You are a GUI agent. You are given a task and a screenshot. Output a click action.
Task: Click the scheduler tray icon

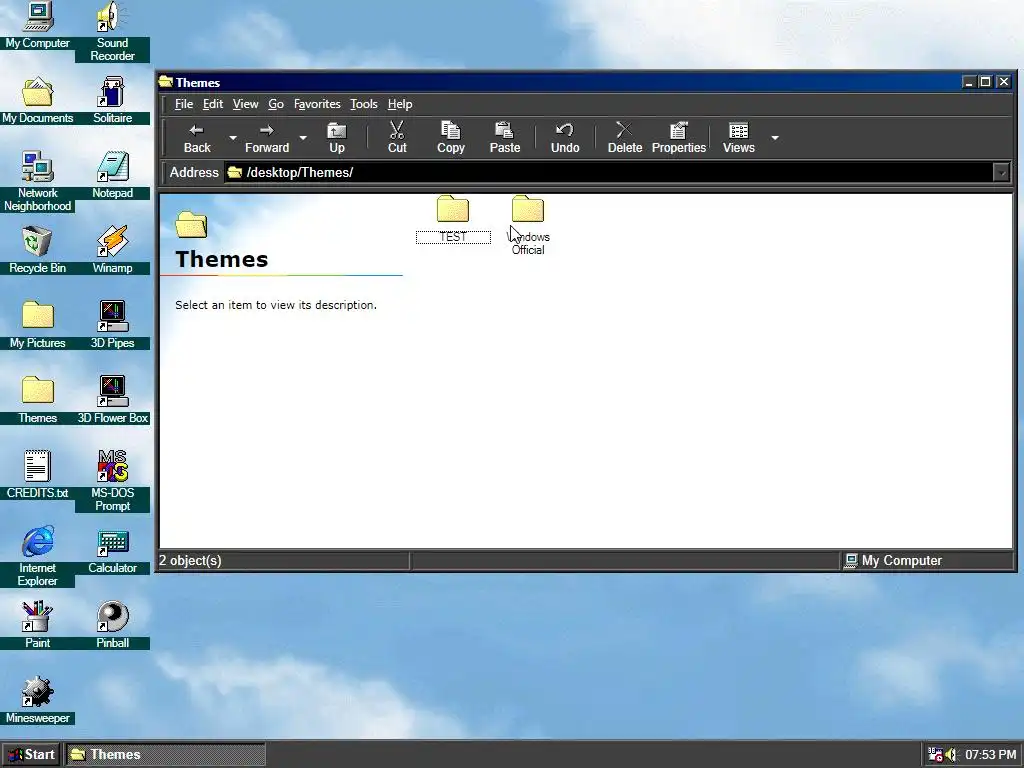(x=935, y=755)
